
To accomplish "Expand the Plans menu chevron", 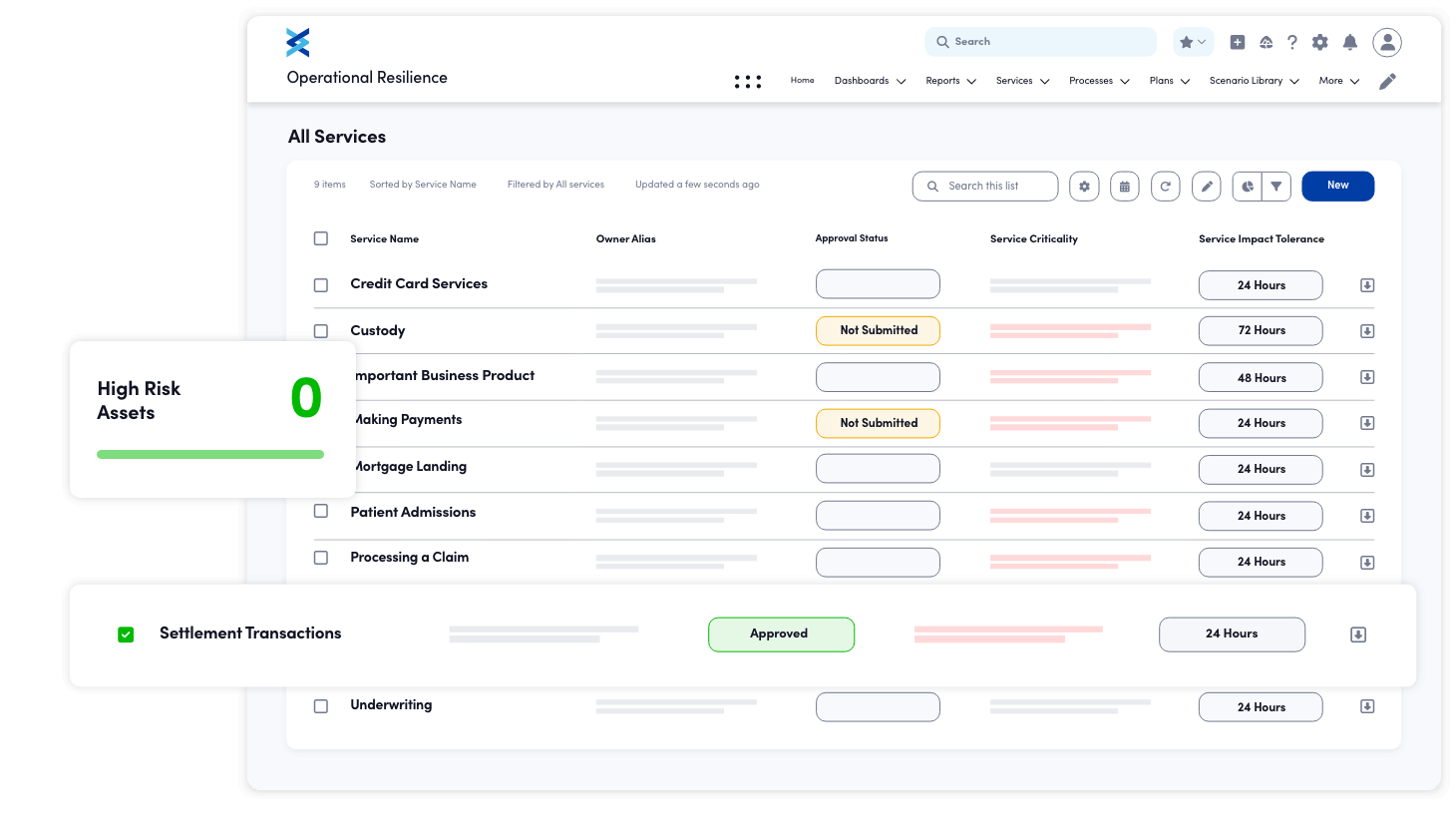I will pyautogui.click(x=1185, y=82).
